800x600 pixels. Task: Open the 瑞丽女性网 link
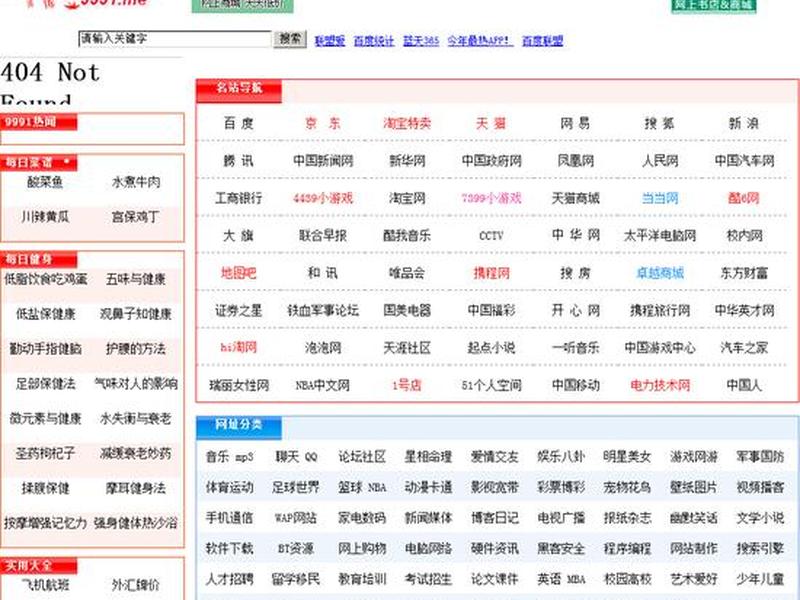[239, 385]
